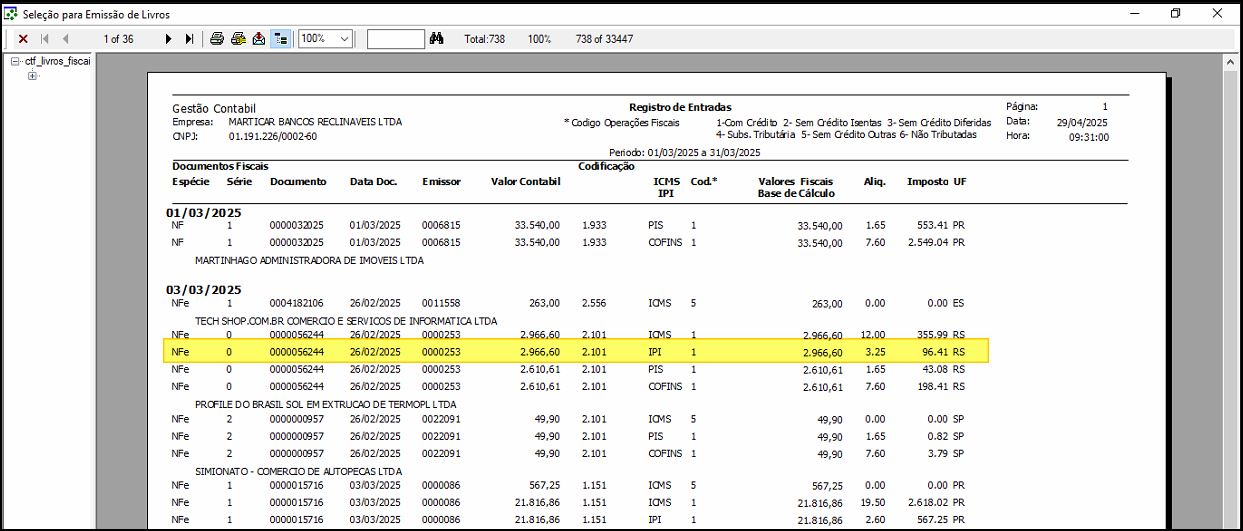This screenshot has width=1243, height=531.
Task: Expand the child node under ctf_livros_fiscai
Action: tap(32, 76)
